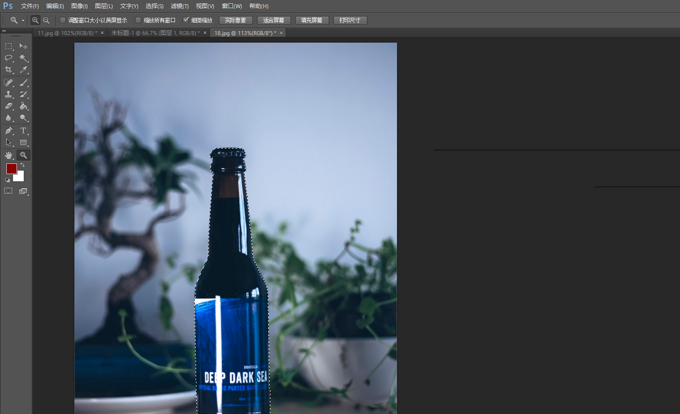Choose zoom out mode in options bar
This screenshot has height=414, width=680.
coord(46,20)
